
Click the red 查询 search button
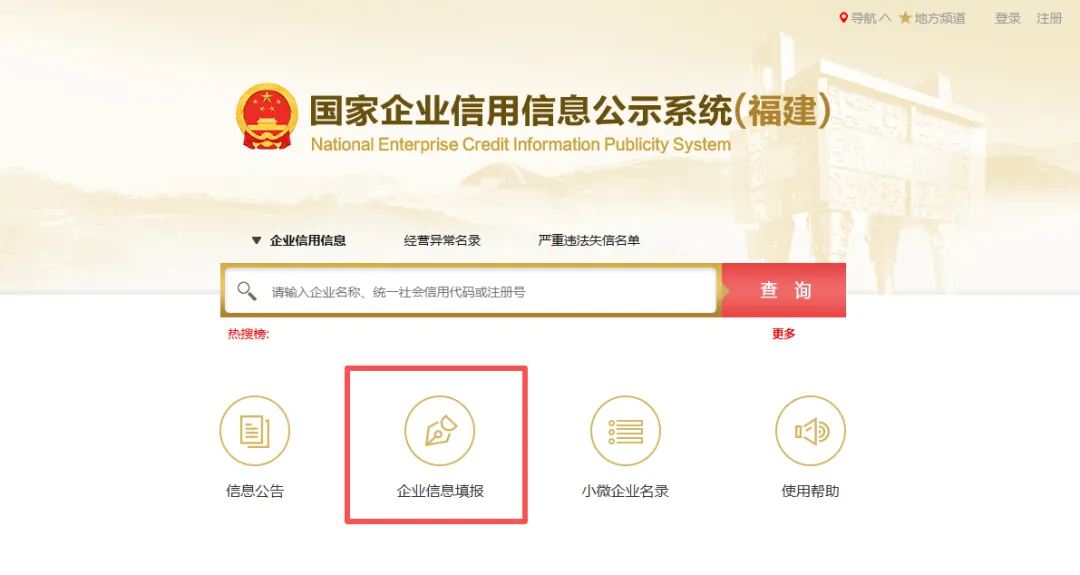pos(784,290)
